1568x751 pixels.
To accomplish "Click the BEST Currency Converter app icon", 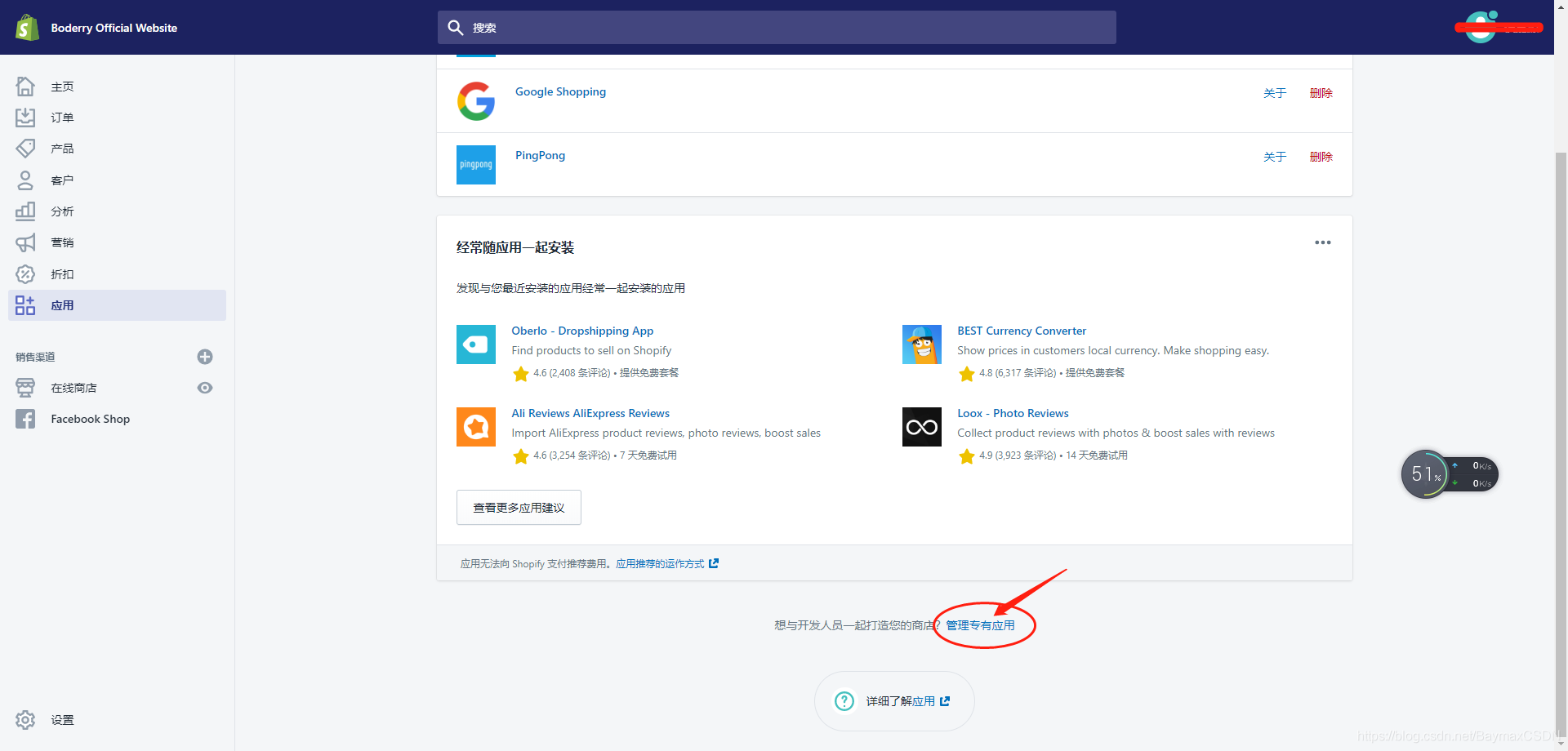I will (922, 344).
